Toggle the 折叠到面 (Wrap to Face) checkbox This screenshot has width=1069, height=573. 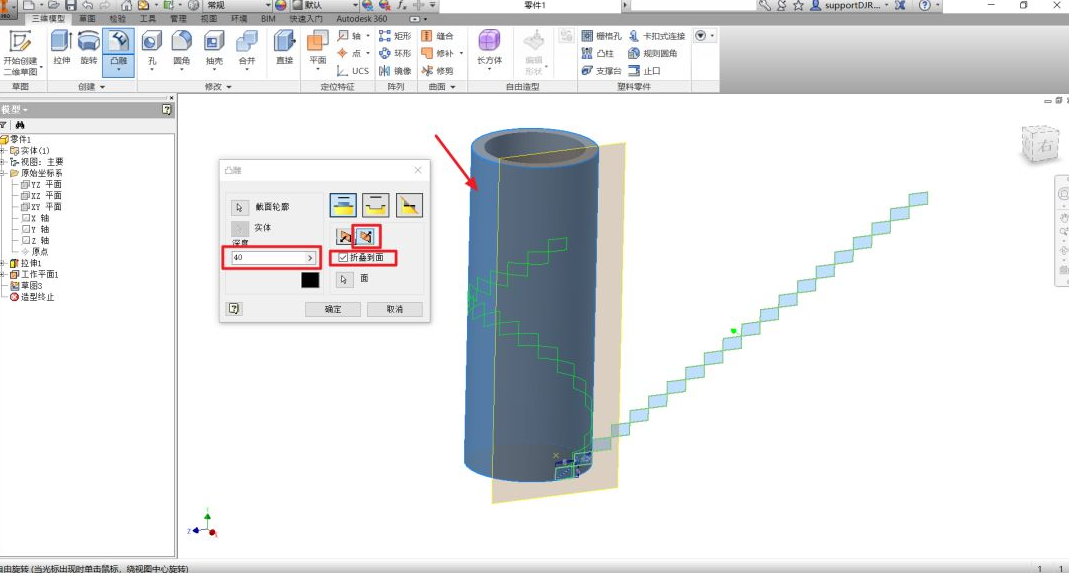click(x=343, y=258)
